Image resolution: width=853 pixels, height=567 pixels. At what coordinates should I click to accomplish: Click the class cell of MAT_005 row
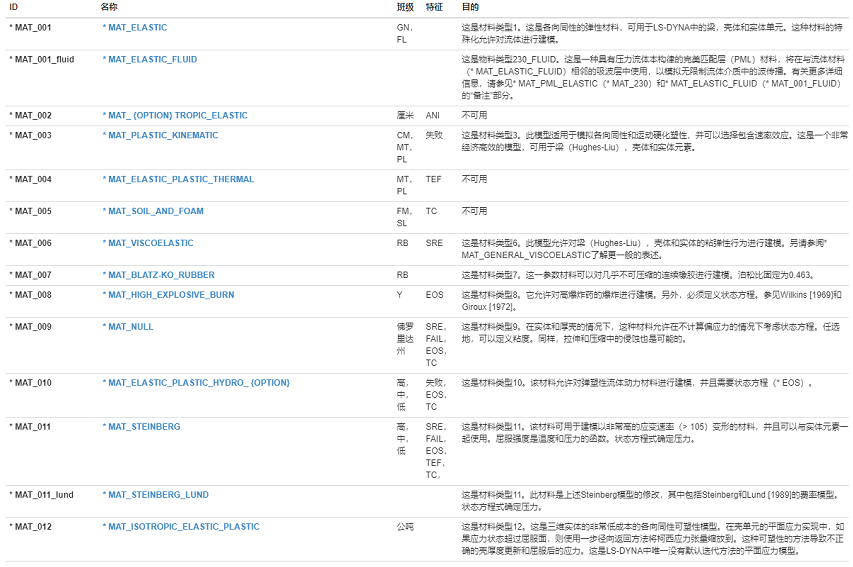tap(404, 217)
